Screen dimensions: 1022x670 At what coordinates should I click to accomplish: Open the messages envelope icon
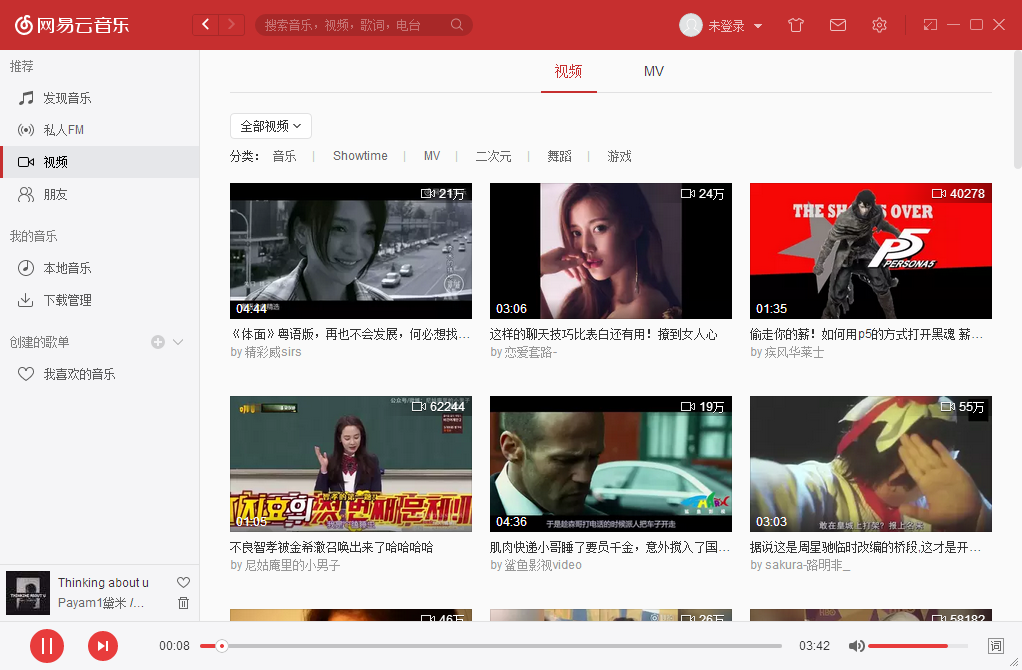(838, 25)
